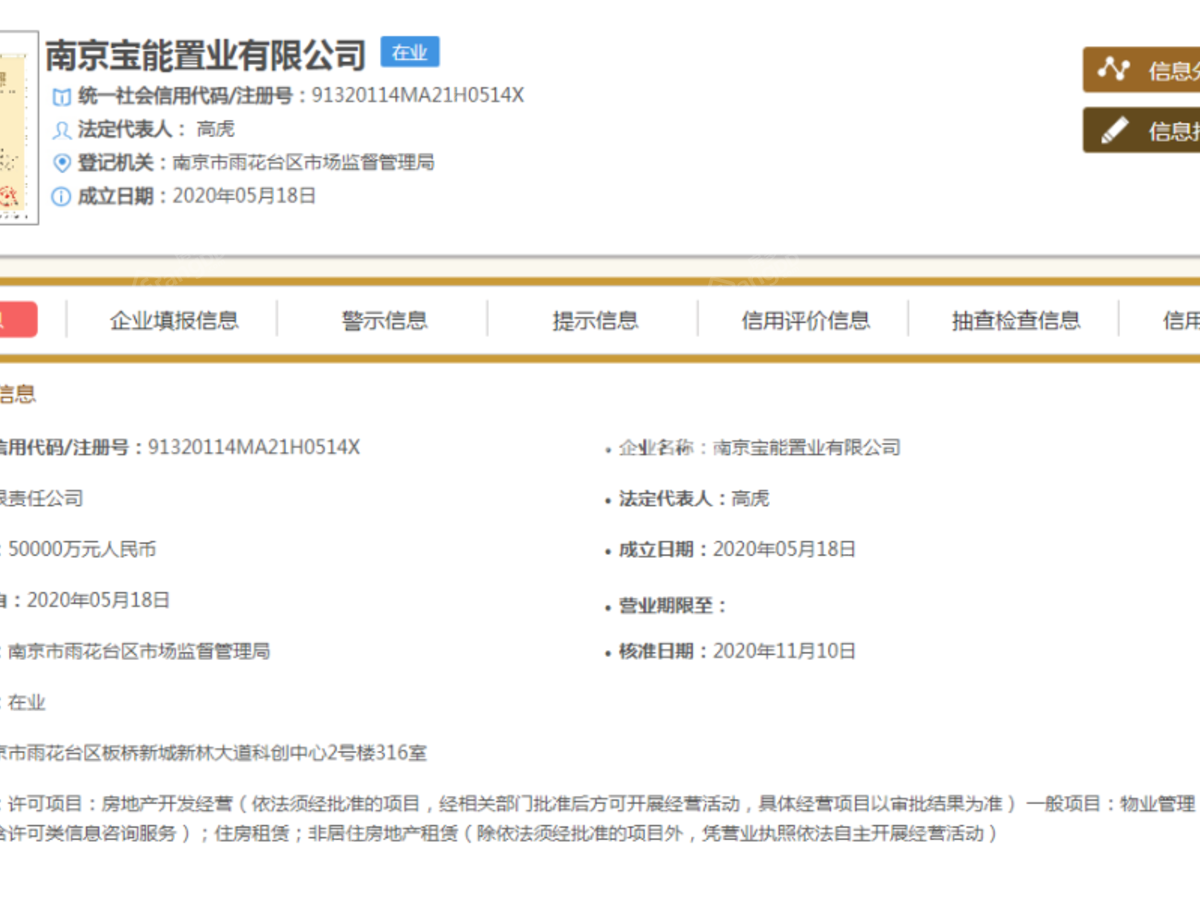Click header establishment date 2020年05月18日
The height and width of the screenshot is (900, 1200).
tap(244, 195)
